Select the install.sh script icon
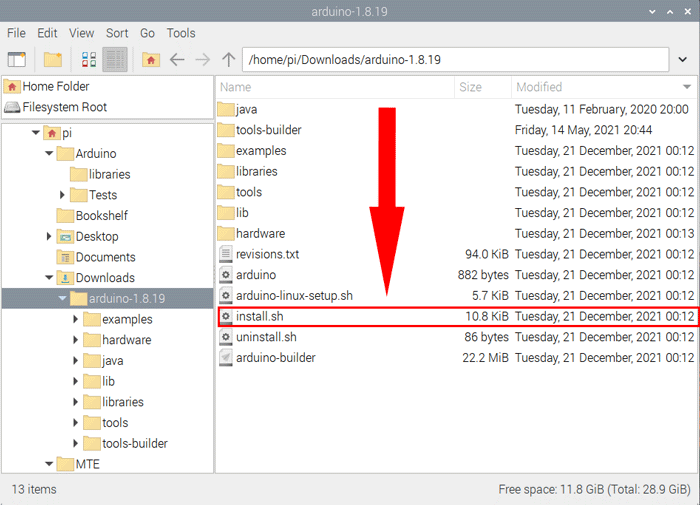This screenshot has height=505, width=700. [x=226, y=317]
